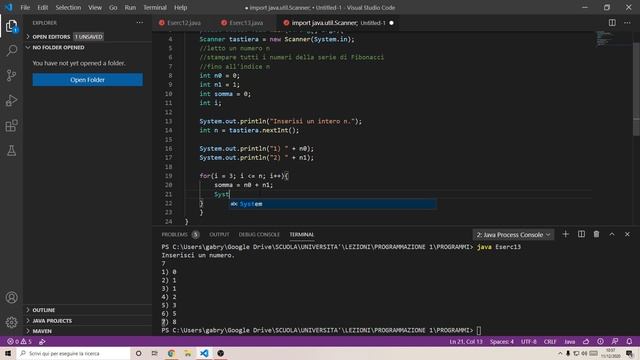Open the Accounts menu icon
Viewport: 640px width, 360px height.
(x=11, y=298)
